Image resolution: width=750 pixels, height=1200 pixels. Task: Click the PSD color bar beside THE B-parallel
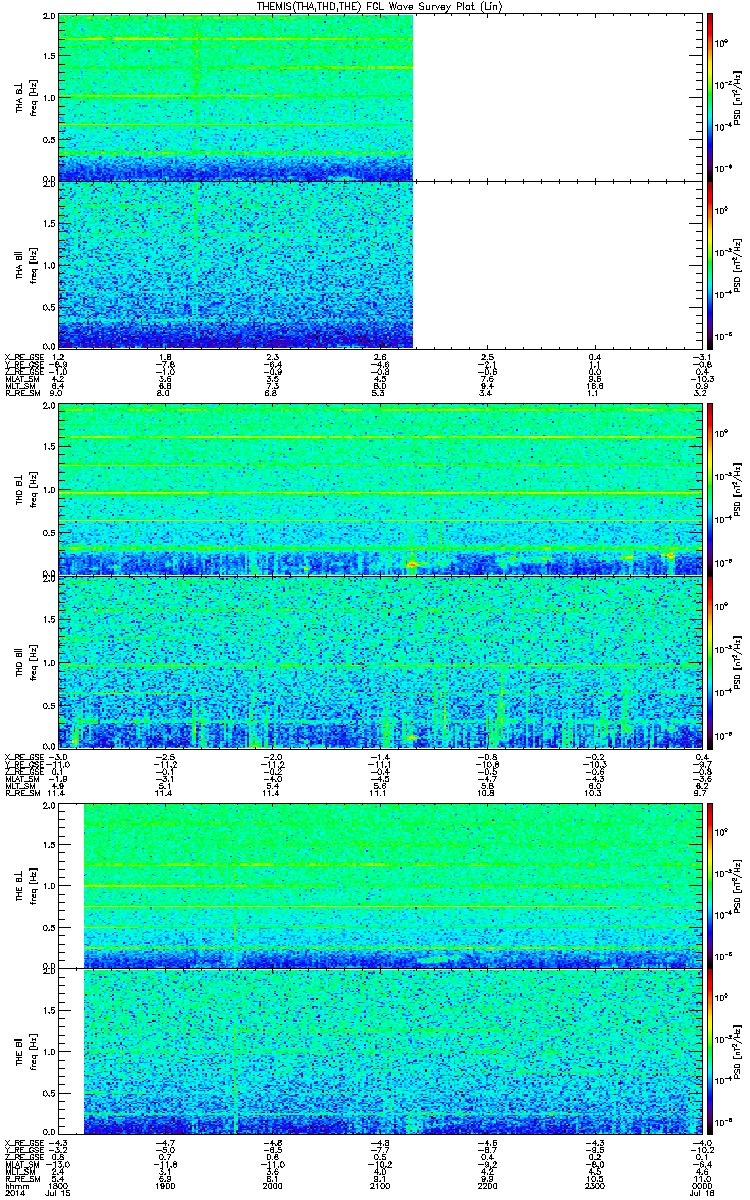click(x=710, y=1052)
